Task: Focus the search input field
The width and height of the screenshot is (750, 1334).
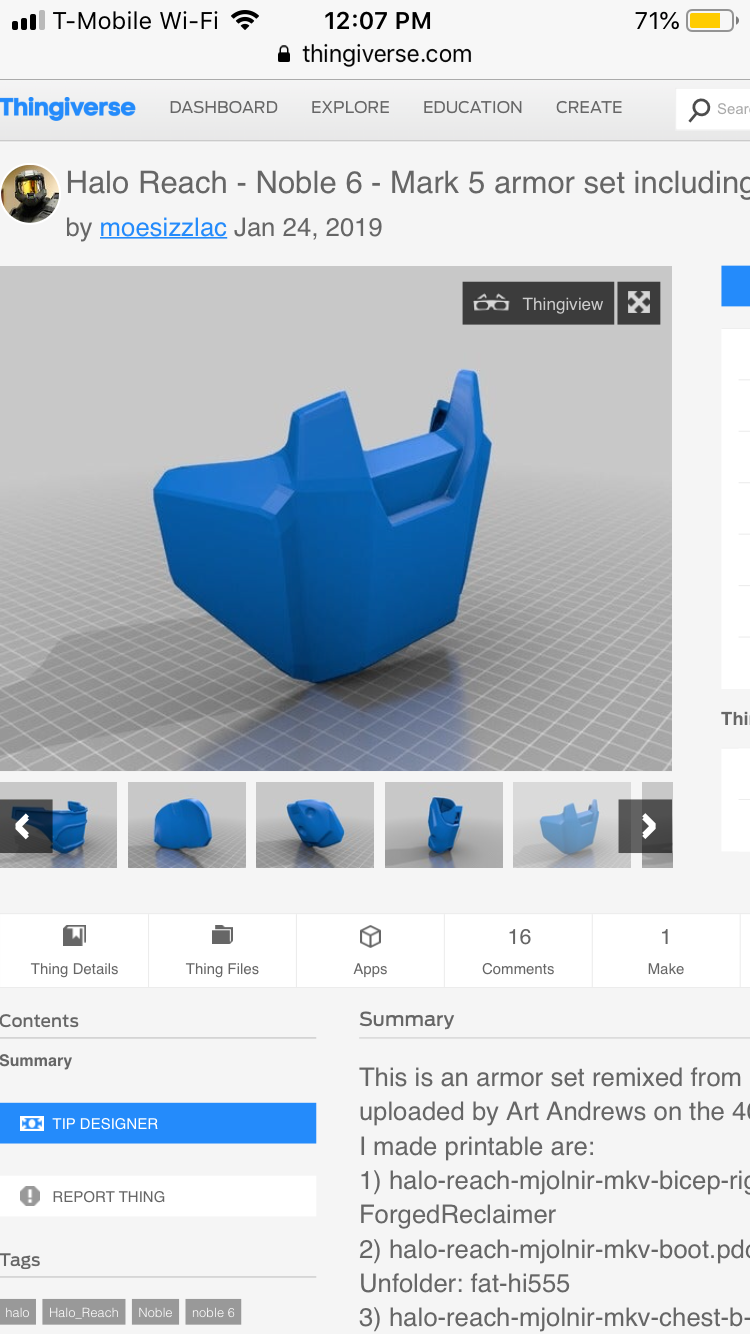Action: click(x=714, y=109)
